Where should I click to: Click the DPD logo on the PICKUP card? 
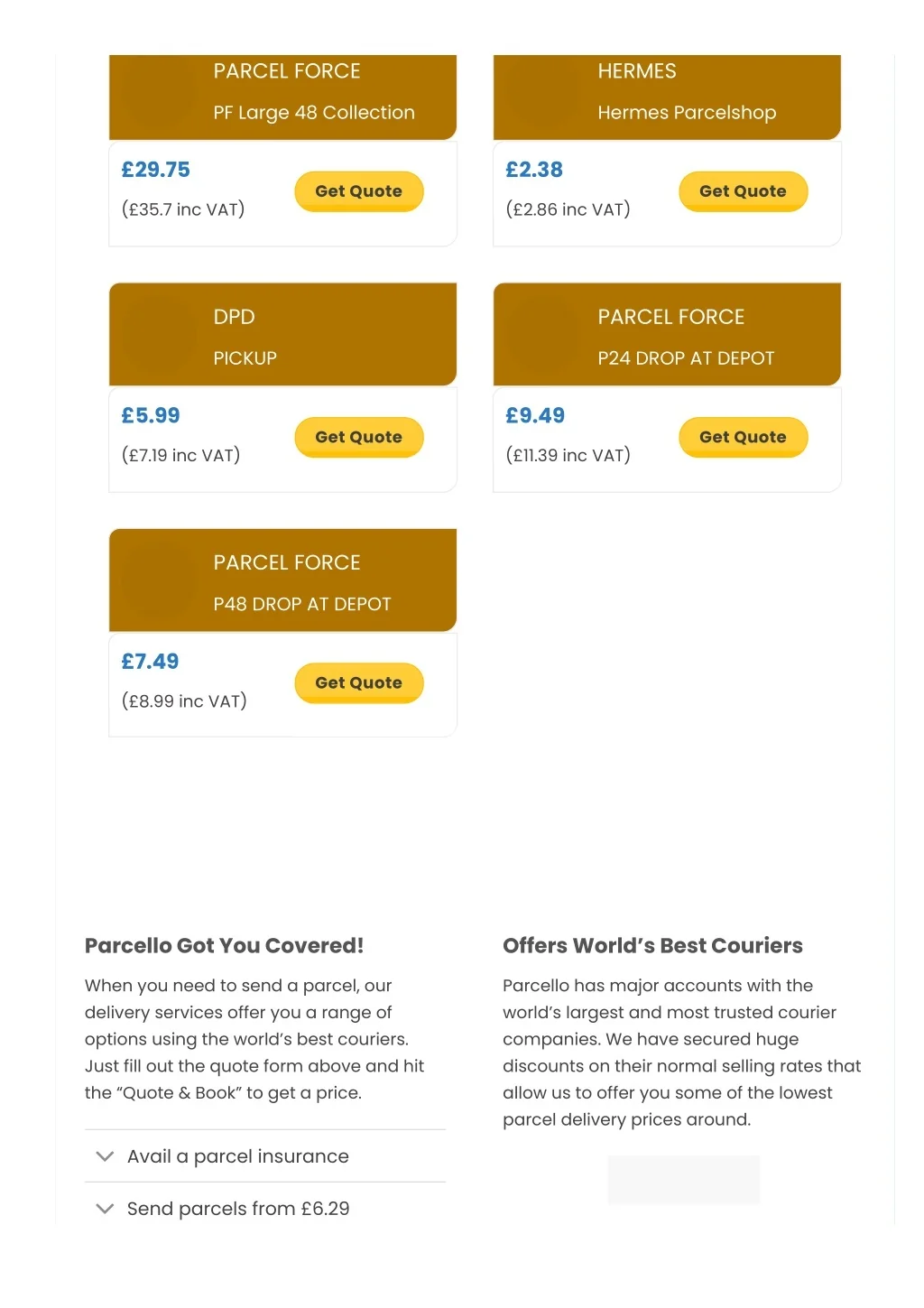[158, 336]
